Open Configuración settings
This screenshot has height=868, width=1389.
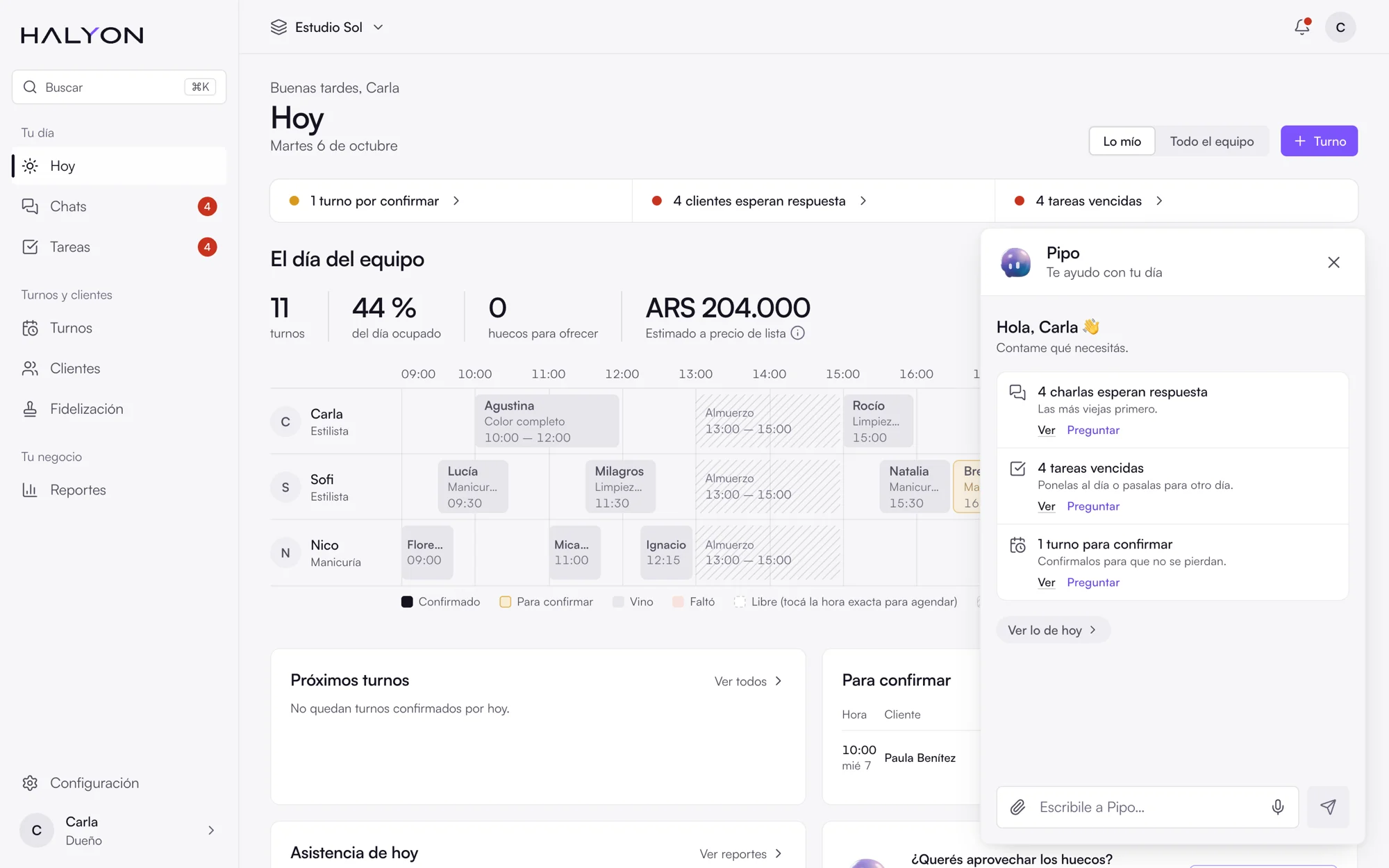tap(119, 783)
